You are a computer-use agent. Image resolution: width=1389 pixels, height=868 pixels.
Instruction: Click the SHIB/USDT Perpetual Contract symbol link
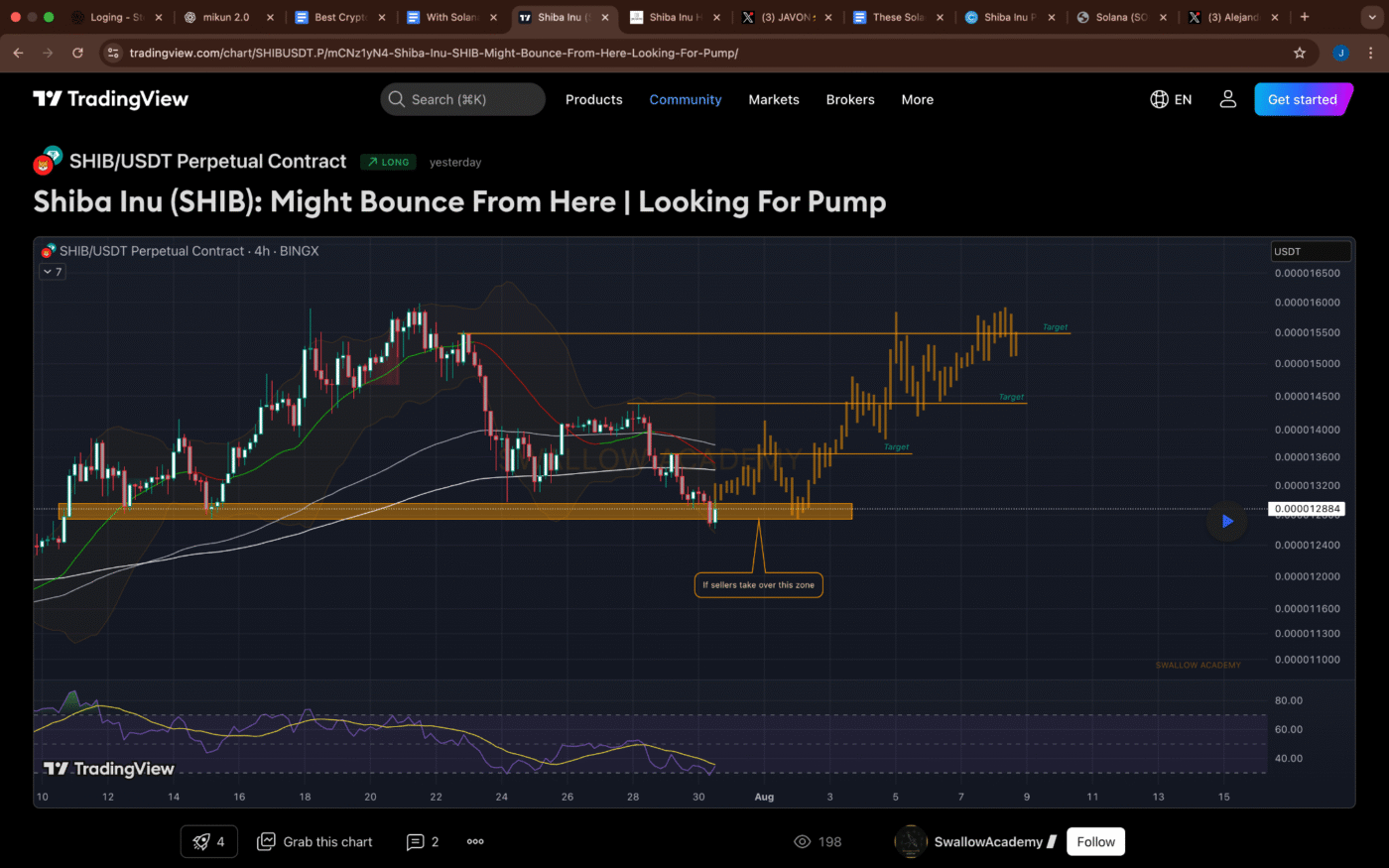(207, 161)
